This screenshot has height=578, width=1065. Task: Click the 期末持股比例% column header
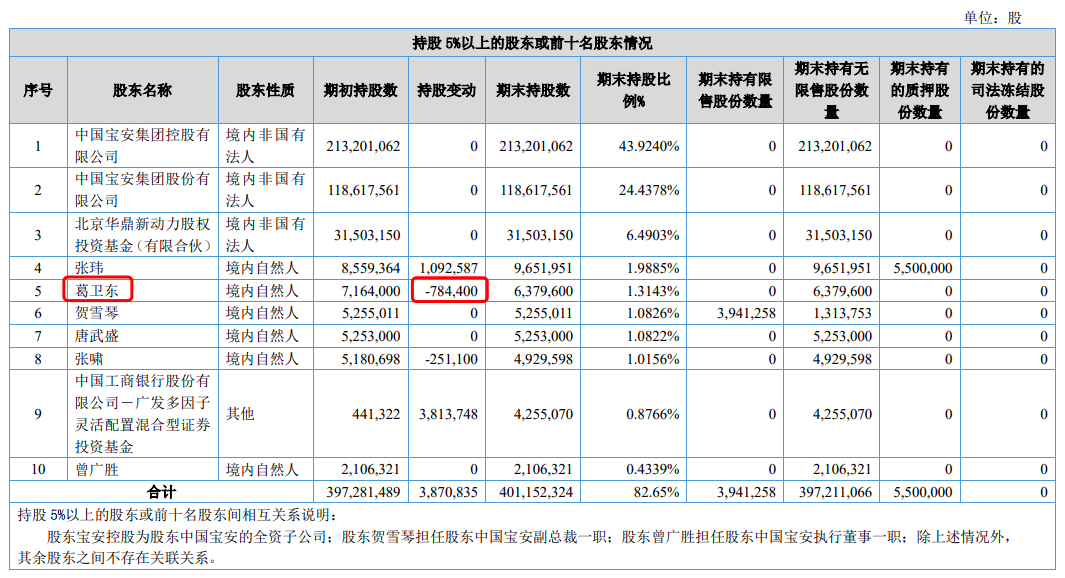634,90
